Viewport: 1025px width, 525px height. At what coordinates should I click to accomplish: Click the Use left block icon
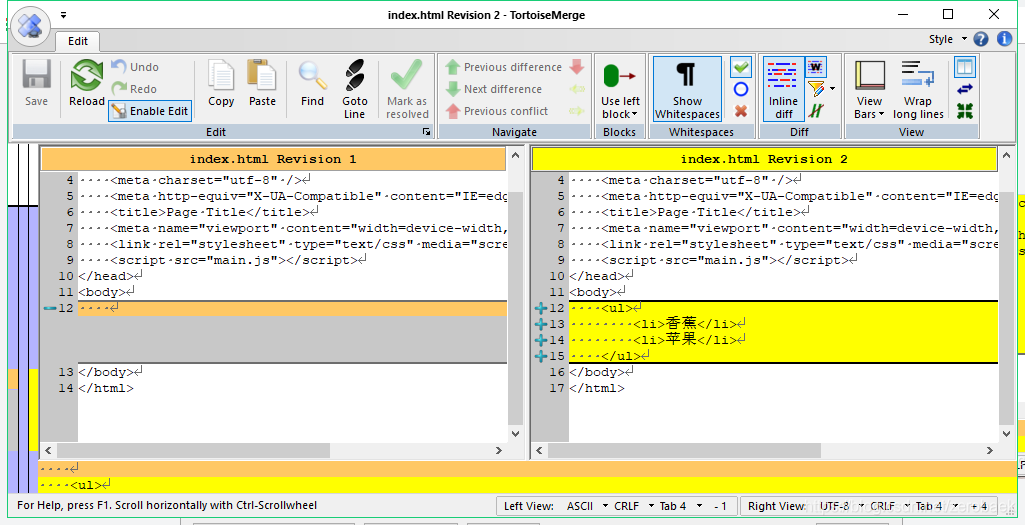point(620,76)
